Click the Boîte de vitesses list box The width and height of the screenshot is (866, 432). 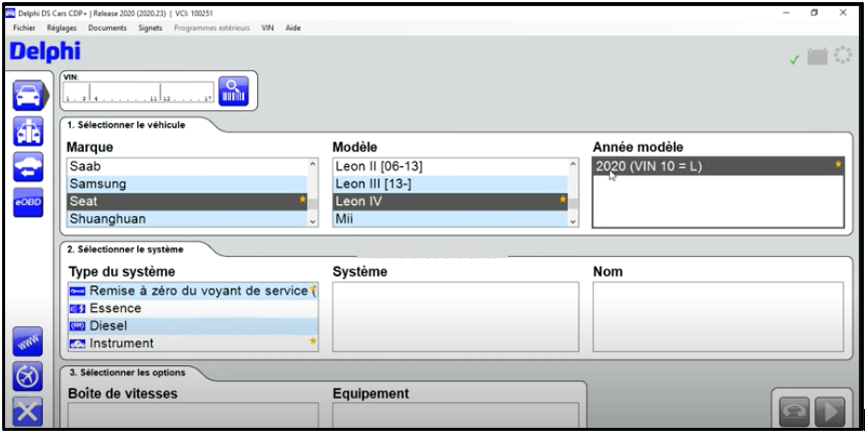pos(193,415)
